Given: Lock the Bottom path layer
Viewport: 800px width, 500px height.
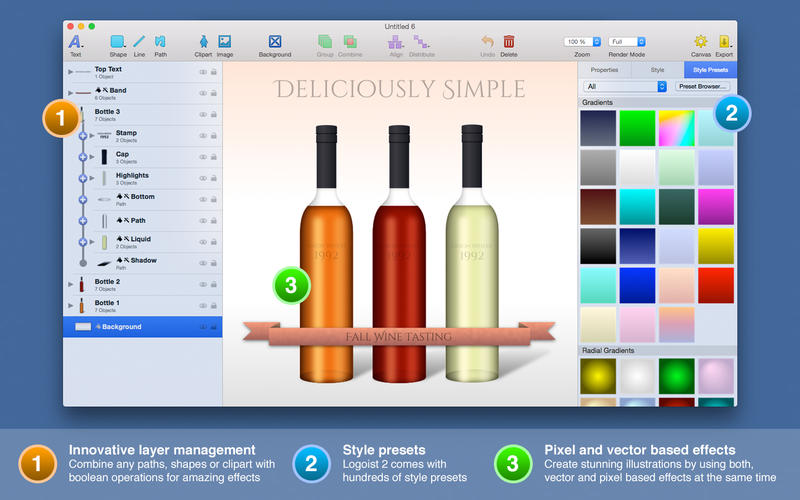Looking at the screenshot, I should pos(214,199).
